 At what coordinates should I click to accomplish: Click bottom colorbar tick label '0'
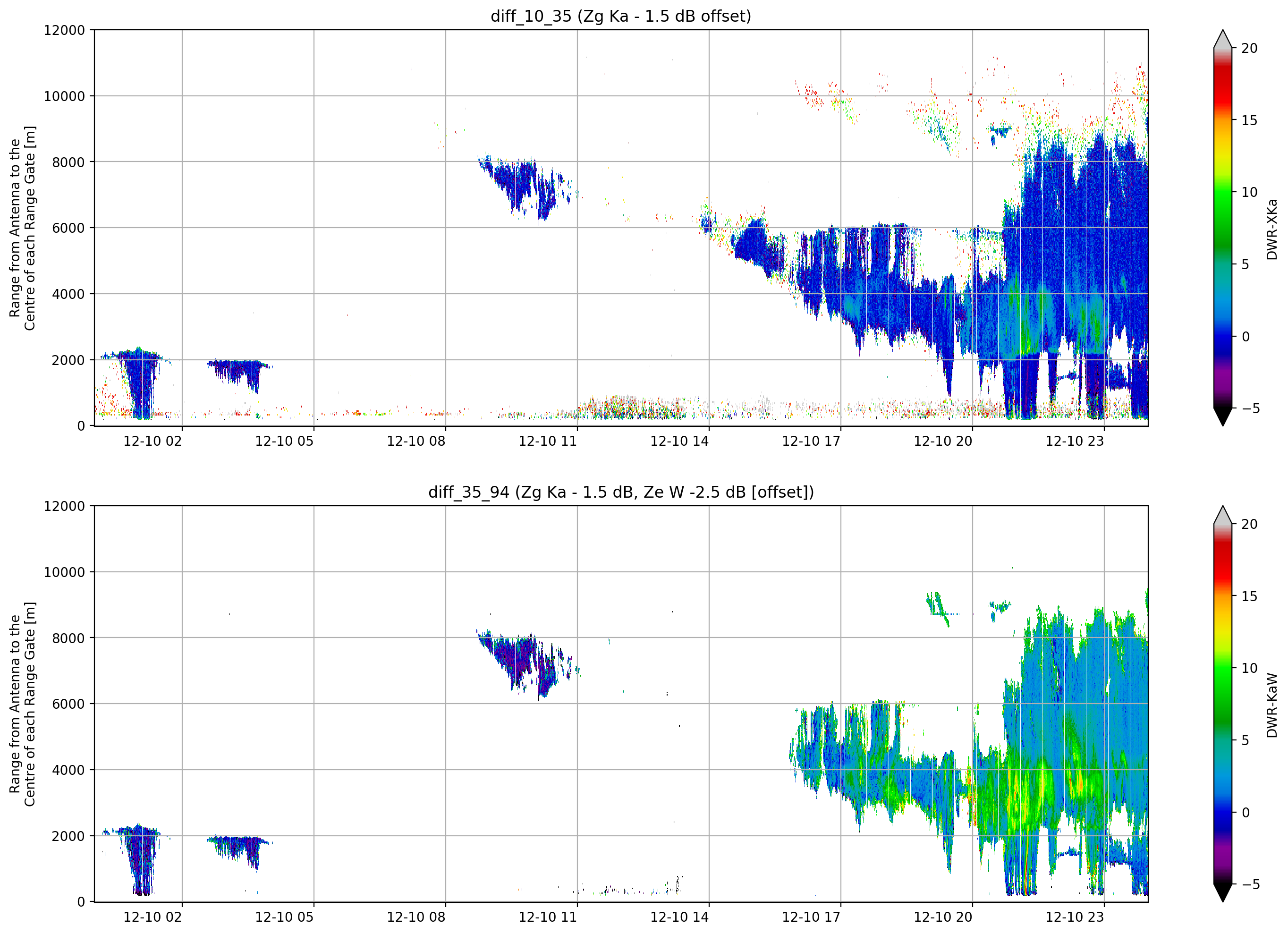pos(1246,813)
